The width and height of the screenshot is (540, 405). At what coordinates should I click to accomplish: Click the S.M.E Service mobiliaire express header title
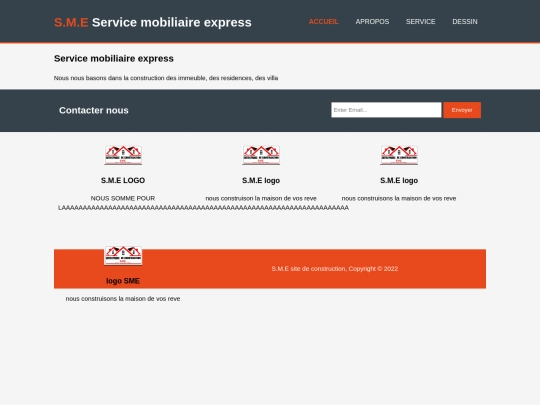click(153, 22)
